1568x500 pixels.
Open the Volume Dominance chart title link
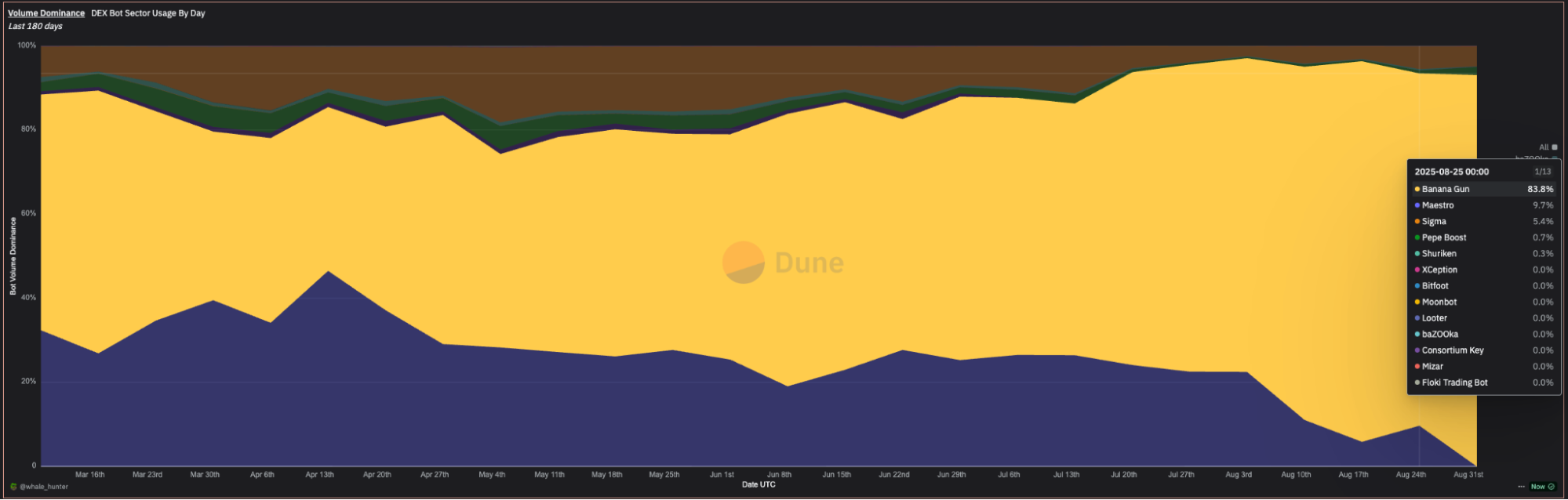coord(46,13)
